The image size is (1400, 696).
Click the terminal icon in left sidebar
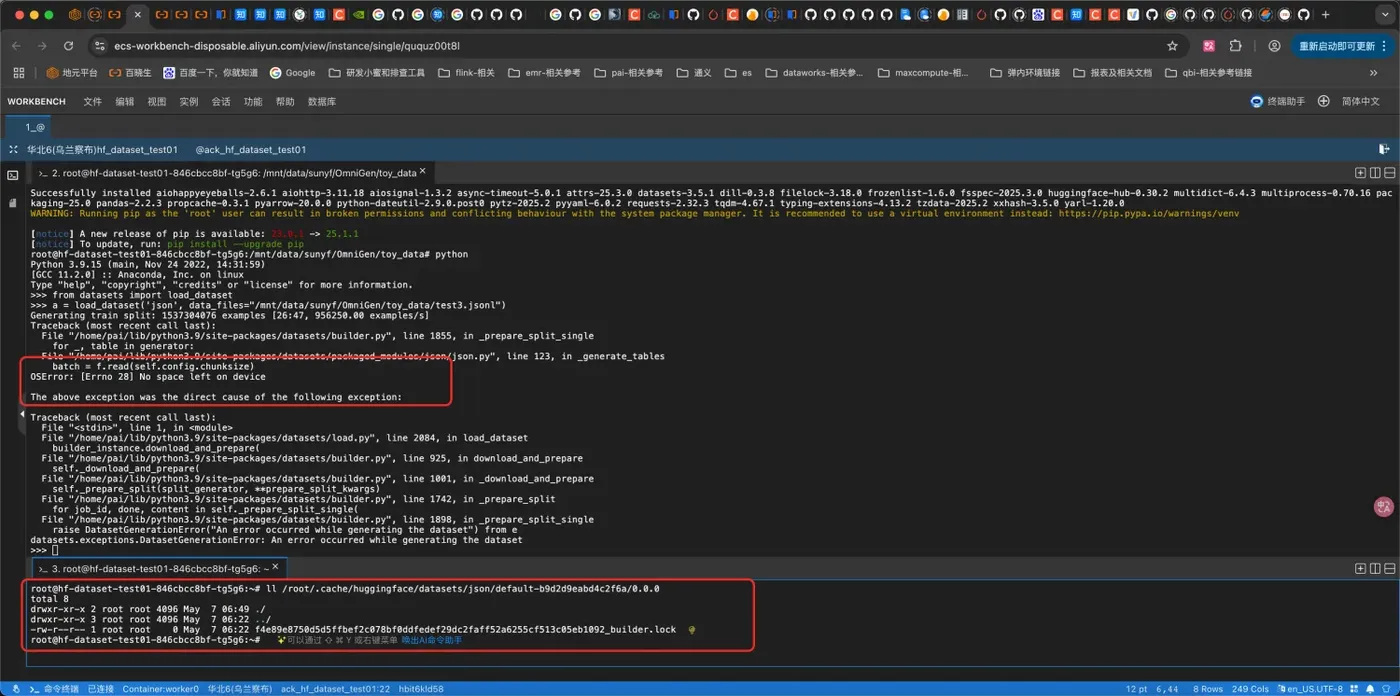point(12,175)
